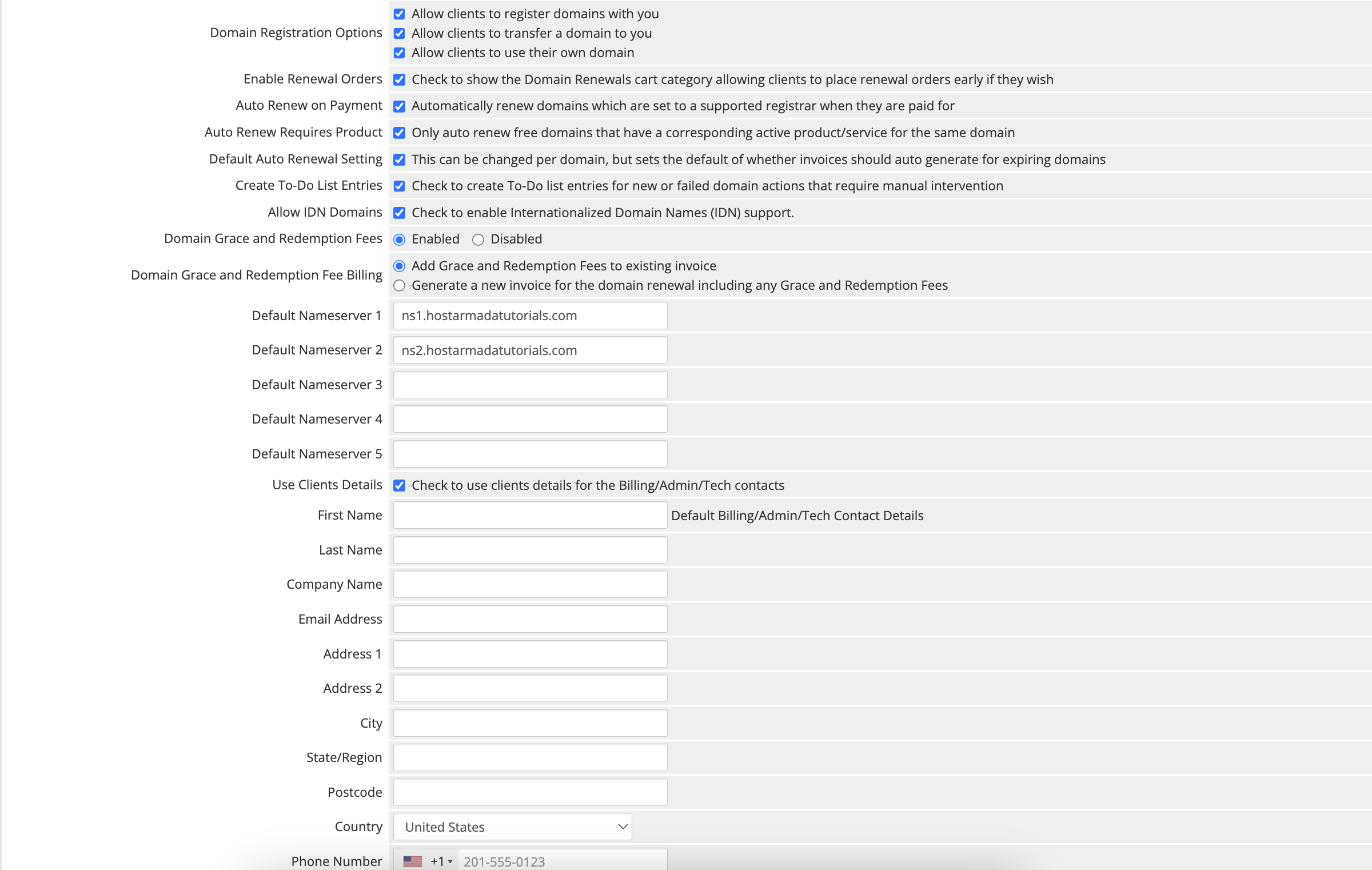
Task: Select Add Grace Fees to existing invoice
Action: tap(399, 266)
